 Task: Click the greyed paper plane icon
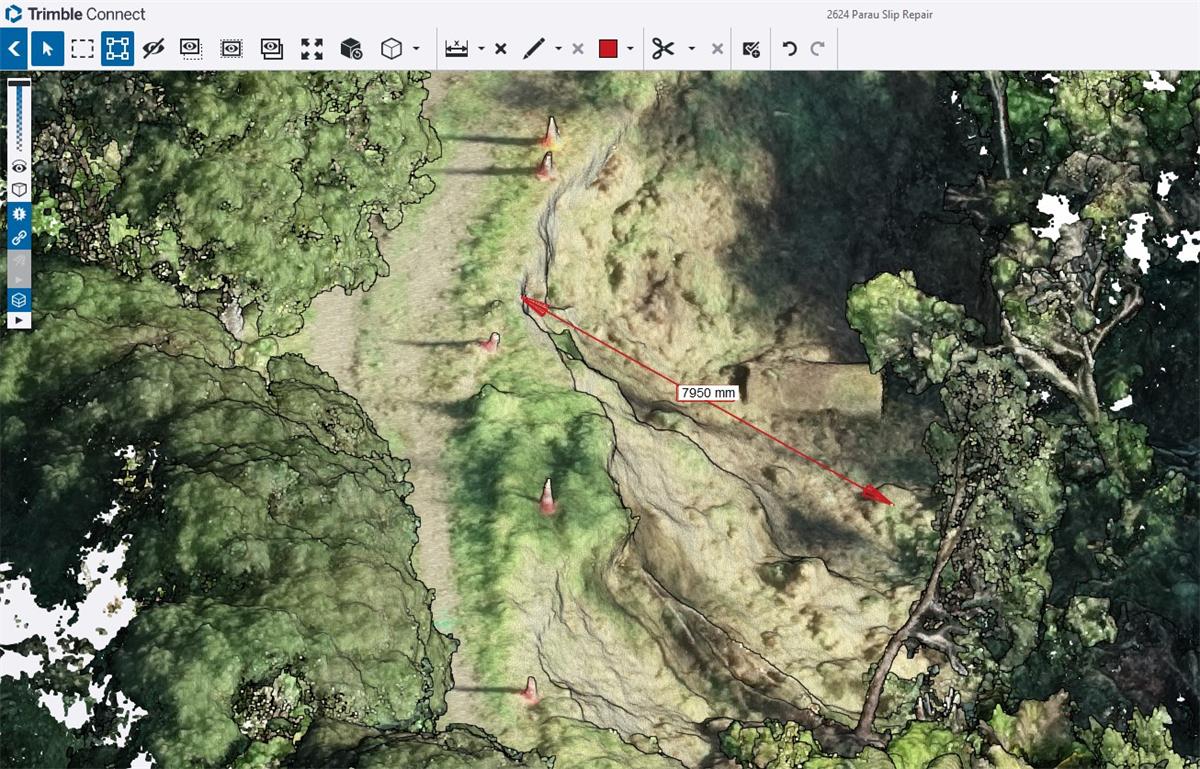click(x=19, y=259)
